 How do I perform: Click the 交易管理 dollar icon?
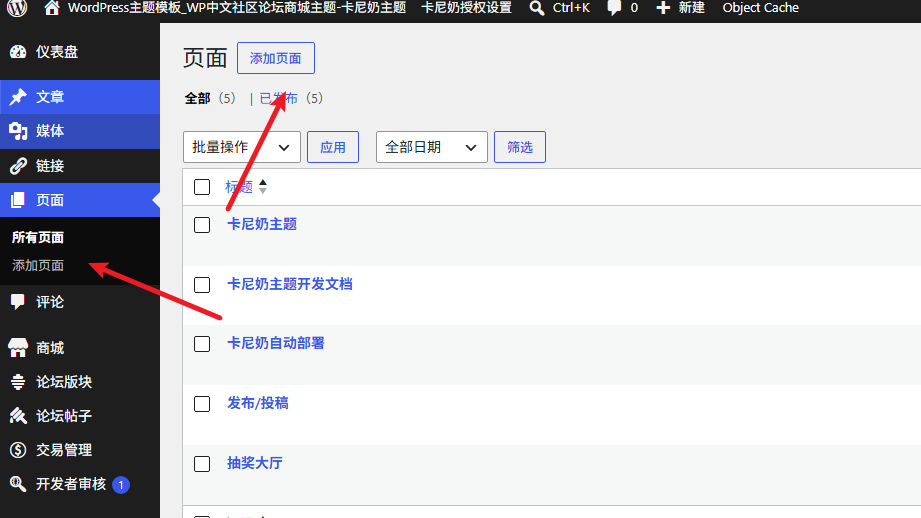pyautogui.click(x=18, y=450)
